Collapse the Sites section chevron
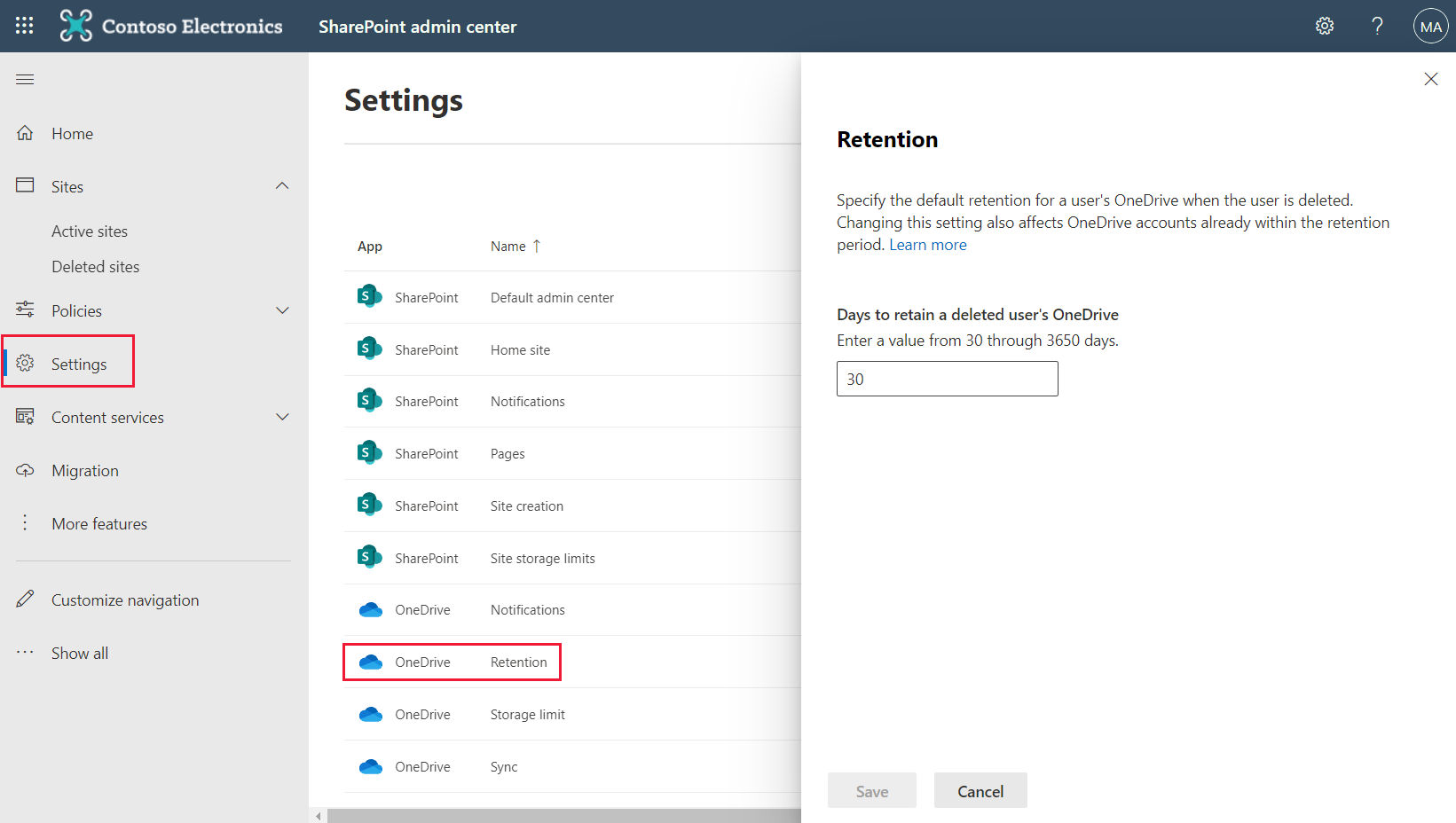Image resolution: width=1456 pixels, height=823 pixels. click(x=282, y=185)
